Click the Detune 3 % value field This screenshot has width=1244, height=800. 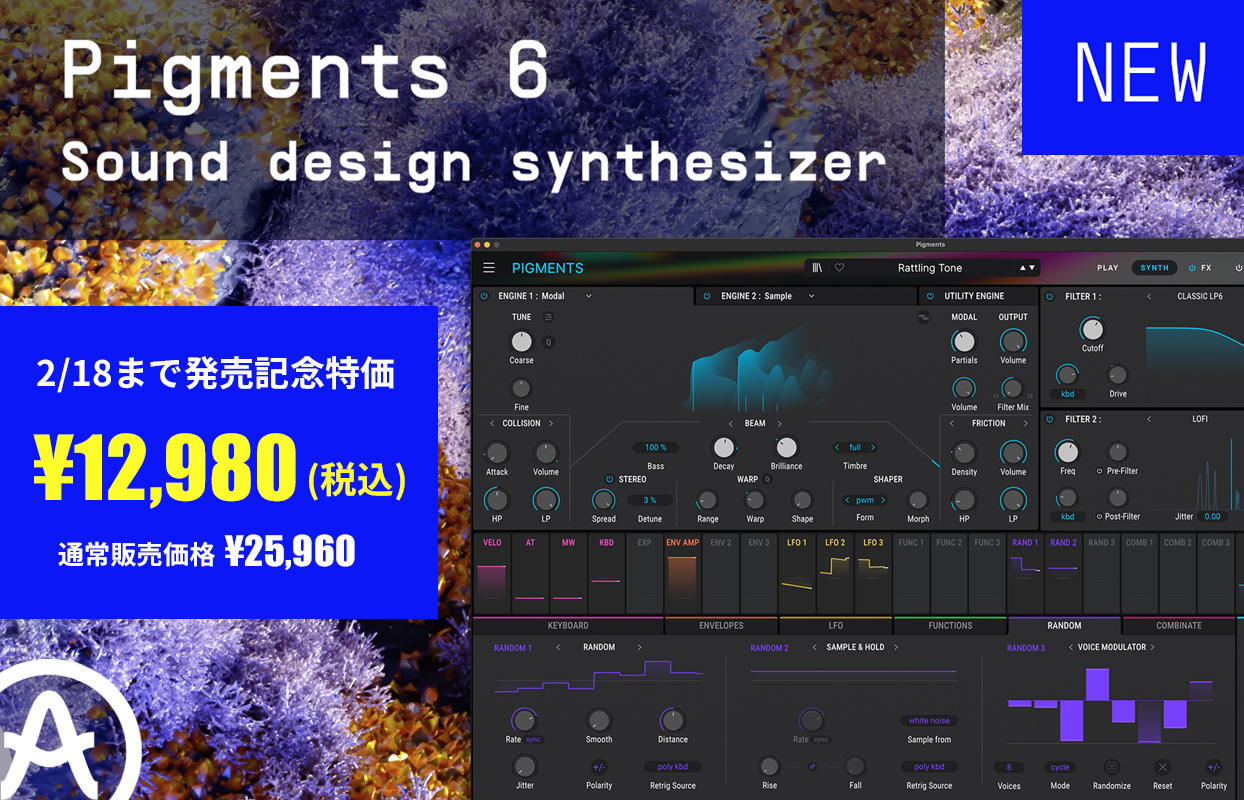pyautogui.click(x=650, y=500)
